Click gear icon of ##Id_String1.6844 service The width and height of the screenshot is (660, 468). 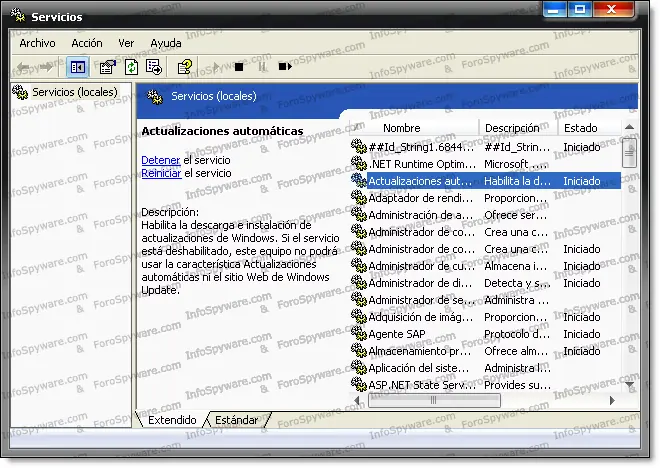pyautogui.click(x=359, y=146)
